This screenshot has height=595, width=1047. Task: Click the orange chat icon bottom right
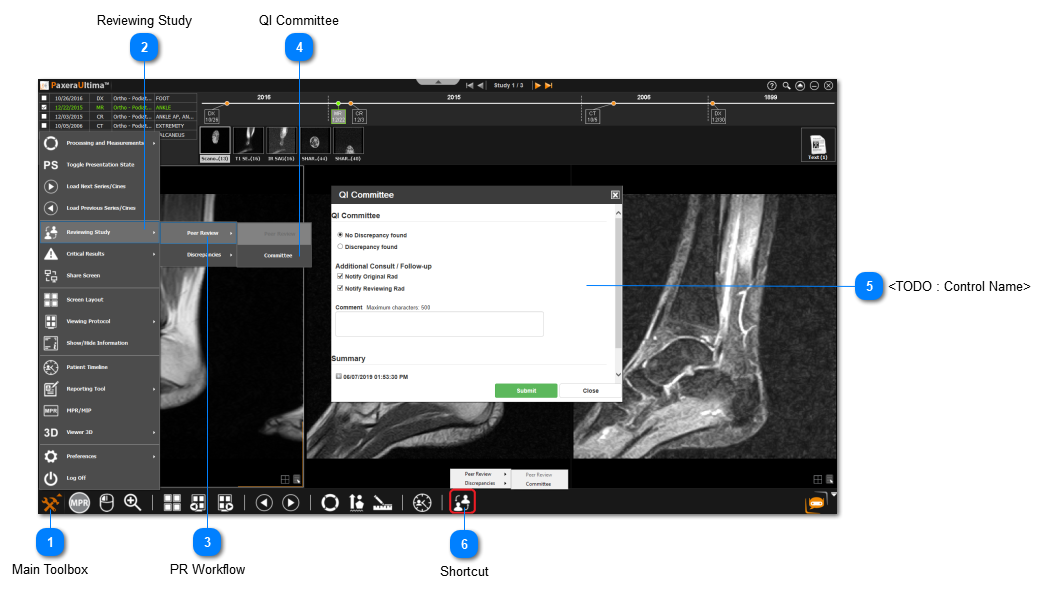pos(815,503)
